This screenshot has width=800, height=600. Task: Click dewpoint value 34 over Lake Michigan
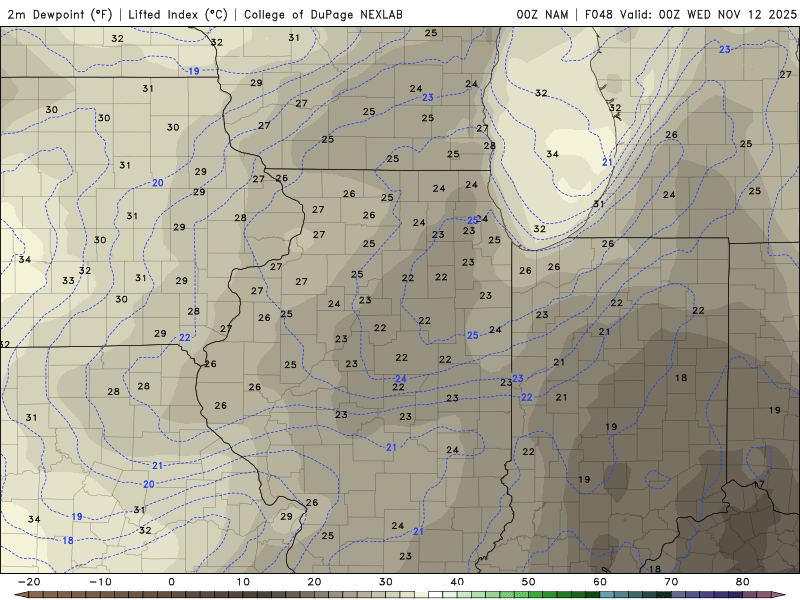552,154
